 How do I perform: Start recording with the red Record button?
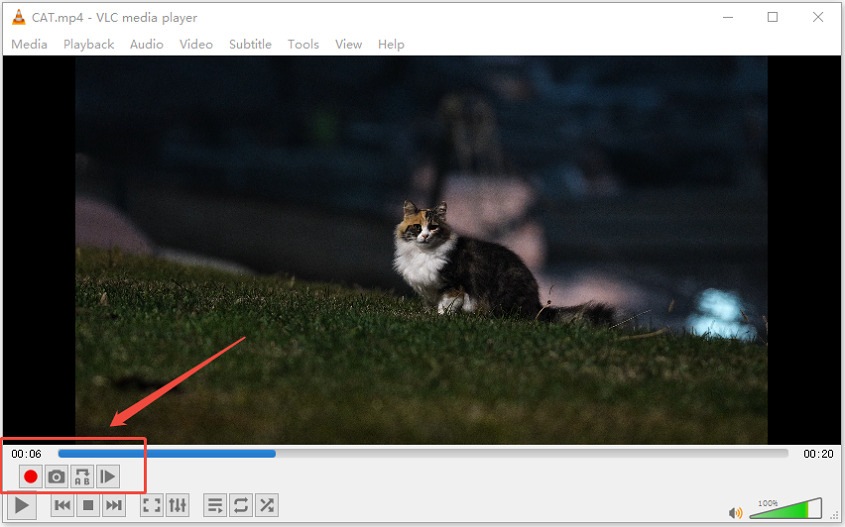pos(31,476)
